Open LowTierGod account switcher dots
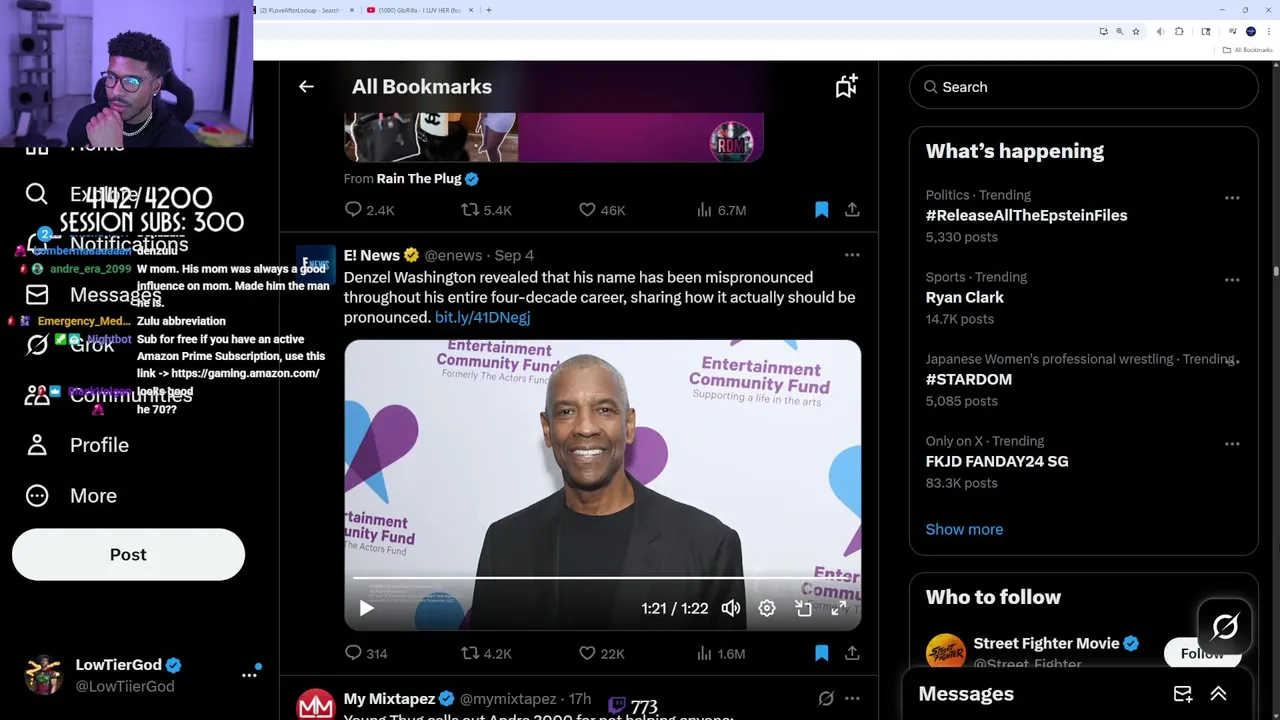Viewport: 1280px width, 720px height. click(x=249, y=675)
